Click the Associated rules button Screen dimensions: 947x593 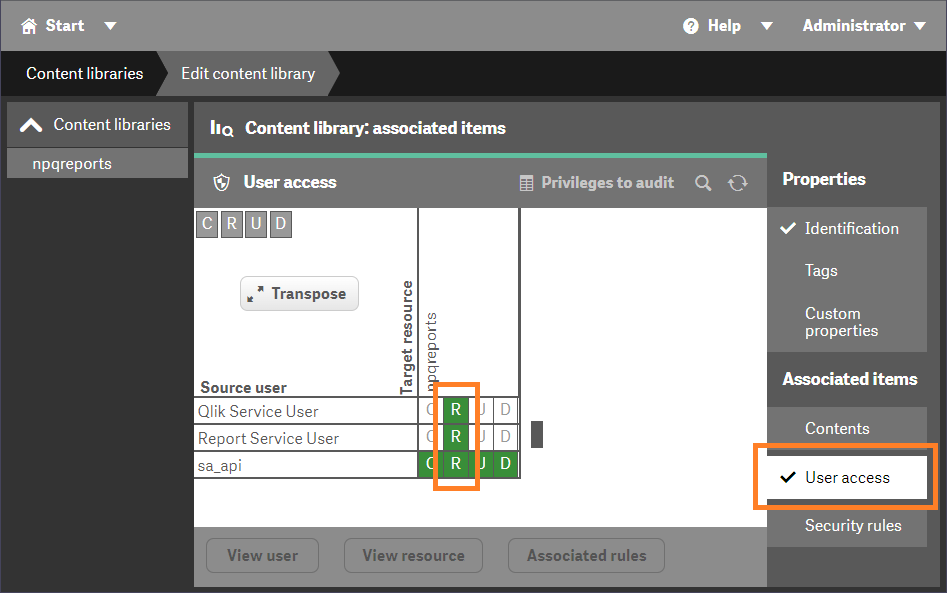pos(586,556)
